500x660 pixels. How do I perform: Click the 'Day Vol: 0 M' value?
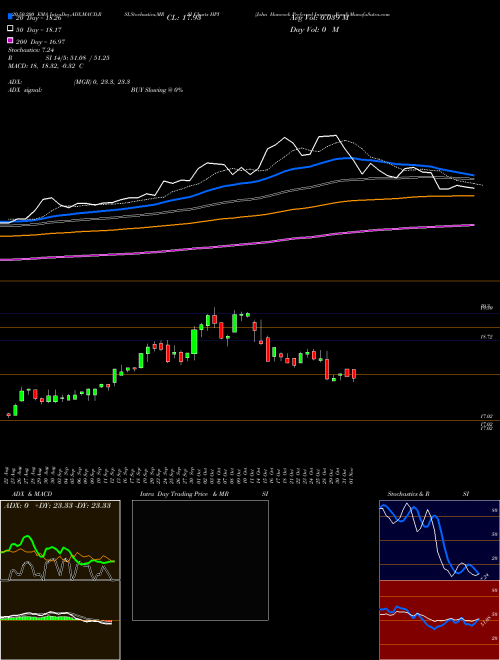click(314, 30)
